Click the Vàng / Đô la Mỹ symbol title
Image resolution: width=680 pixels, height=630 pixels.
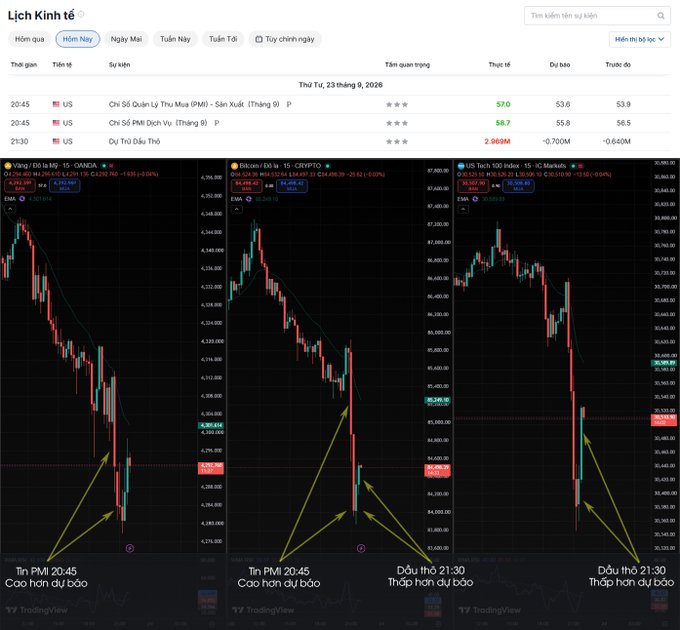(55, 166)
